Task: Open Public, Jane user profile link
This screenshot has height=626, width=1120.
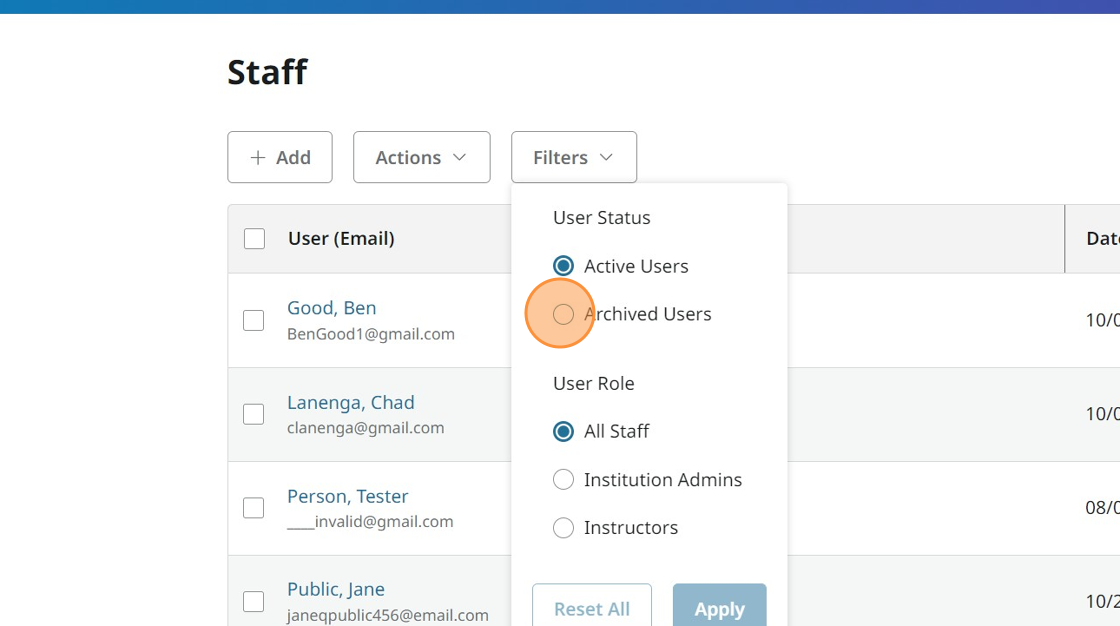Action: pyautogui.click(x=335, y=589)
